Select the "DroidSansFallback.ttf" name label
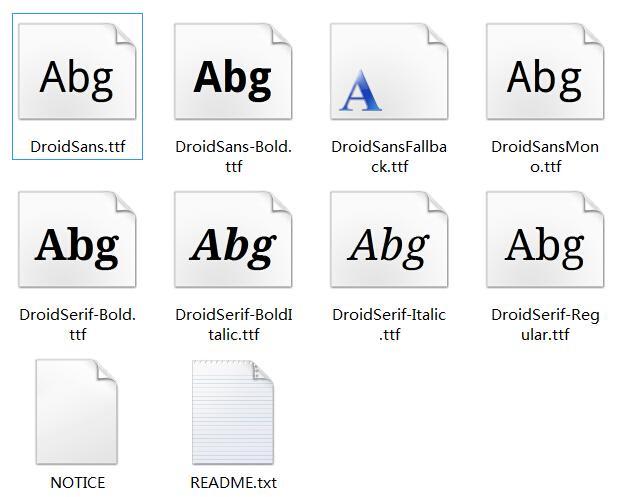Screen dimensions: 630x497 click(x=389, y=156)
